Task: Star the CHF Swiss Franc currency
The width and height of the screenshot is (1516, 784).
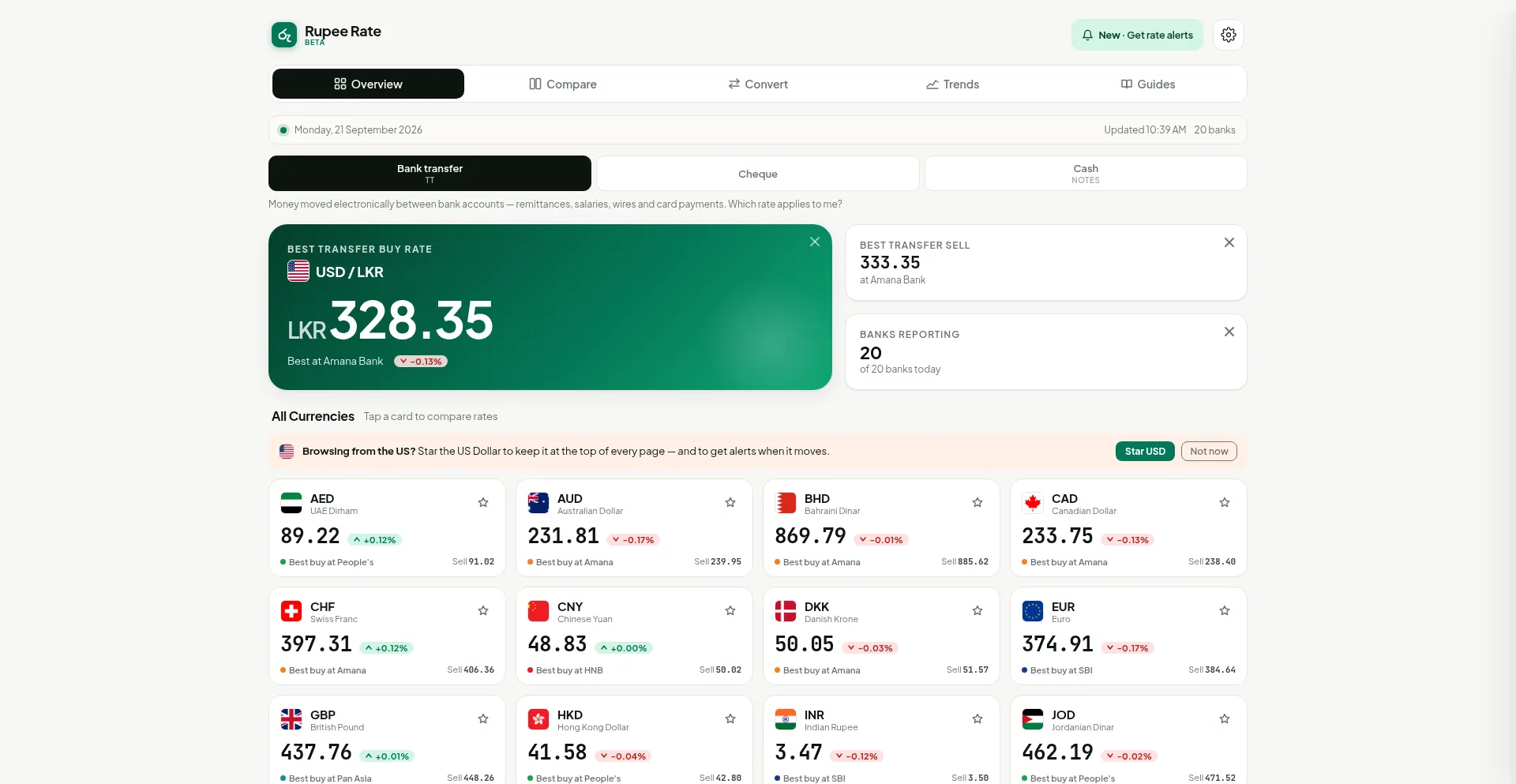Action: 483,610
